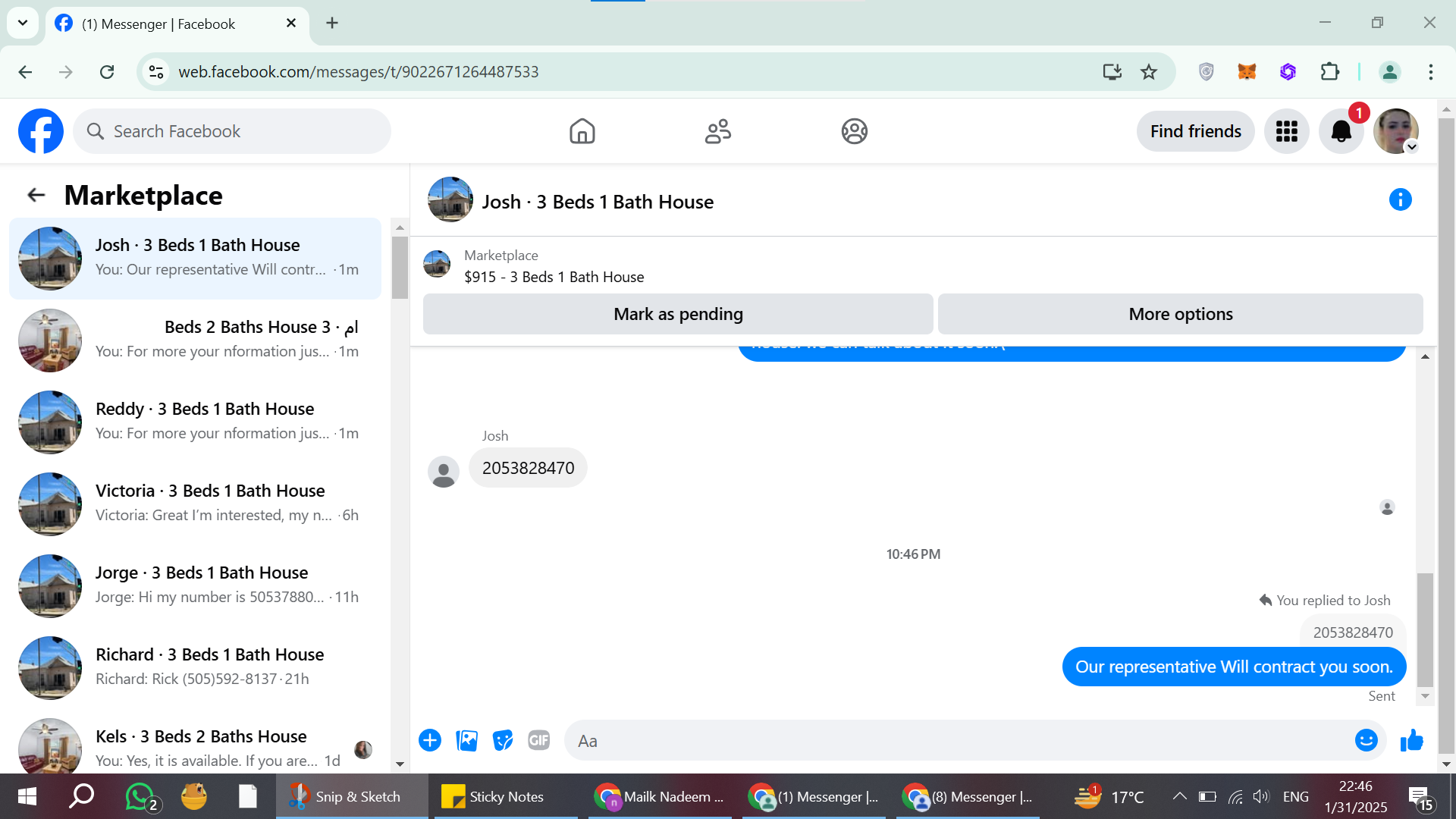Open conversation information icon
This screenshot has height=819, width=1456.
pos(1400,199)
